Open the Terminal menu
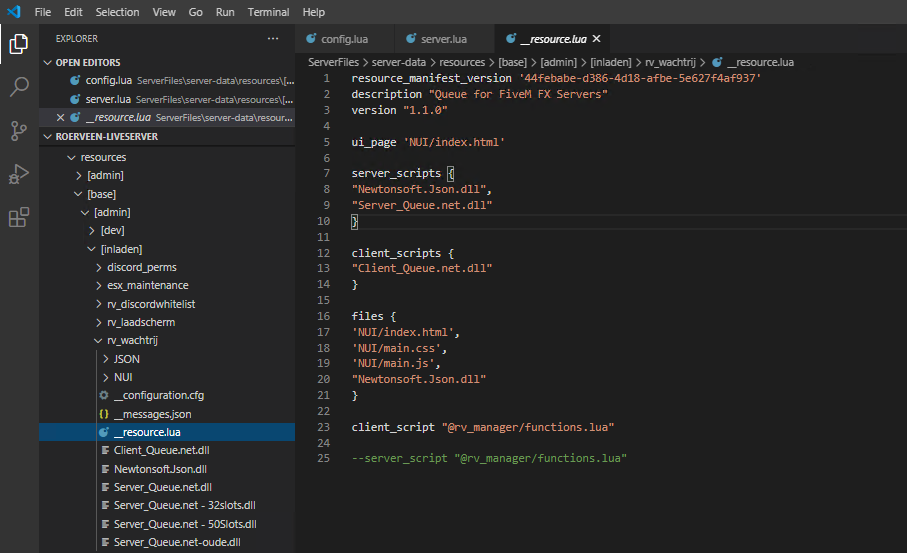This screenshot has width=907, height=553. (268, 12)
